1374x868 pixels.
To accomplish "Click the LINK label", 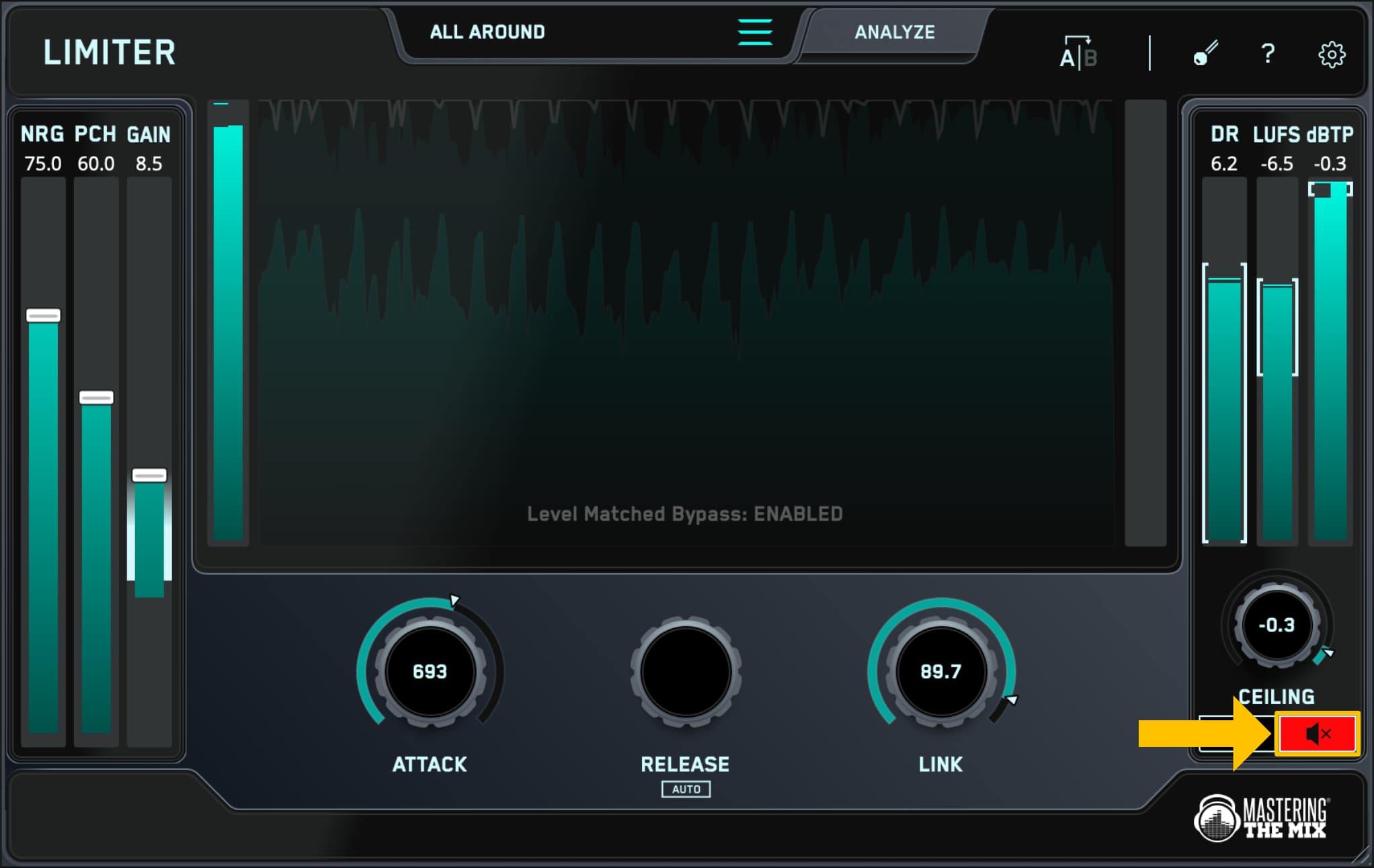I will [x=940, y=765].
